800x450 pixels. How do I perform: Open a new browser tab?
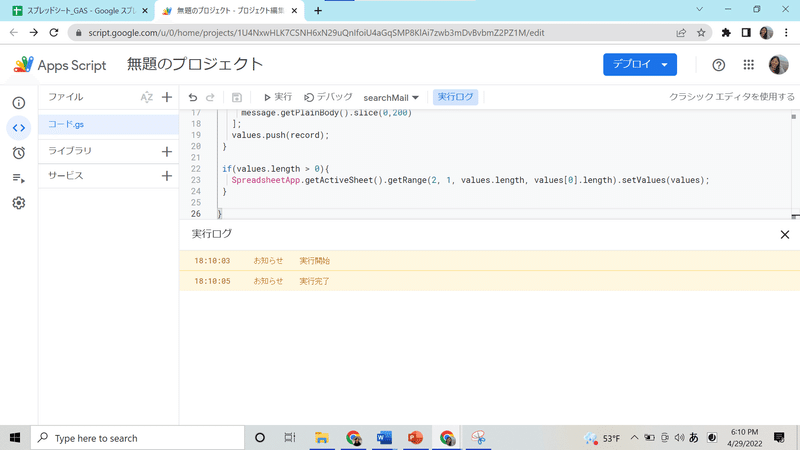click(x=318, y=11)
